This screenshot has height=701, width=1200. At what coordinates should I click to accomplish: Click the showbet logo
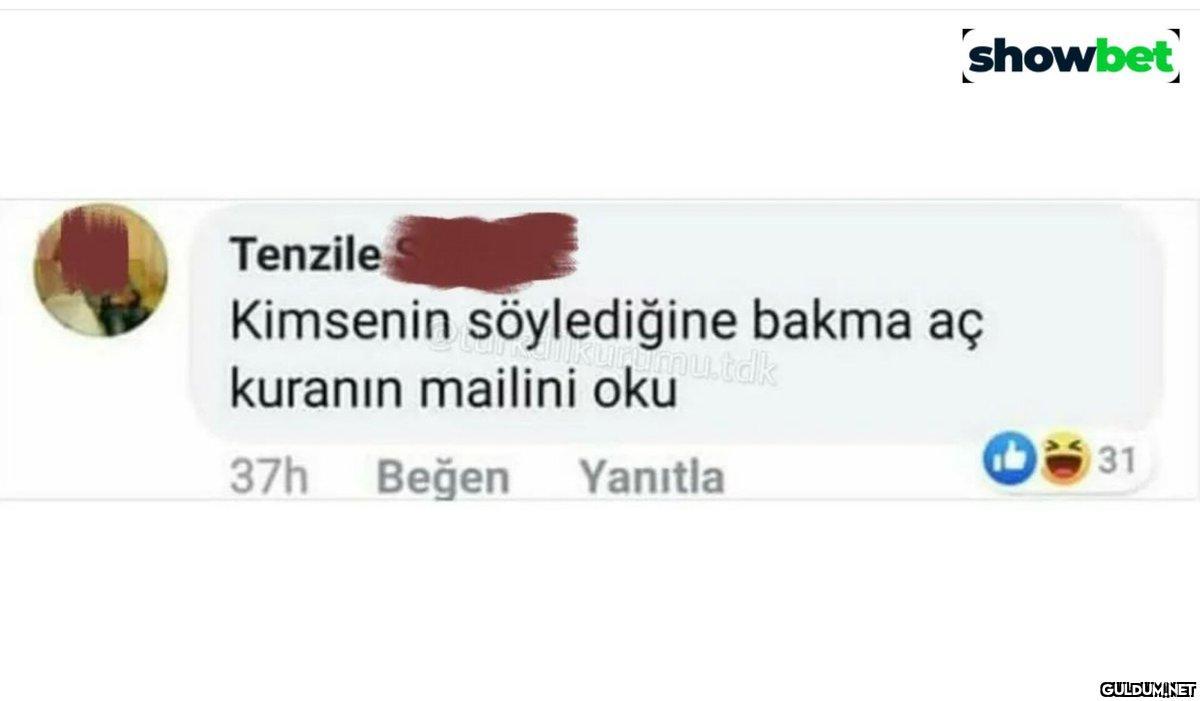point(1070,57)
